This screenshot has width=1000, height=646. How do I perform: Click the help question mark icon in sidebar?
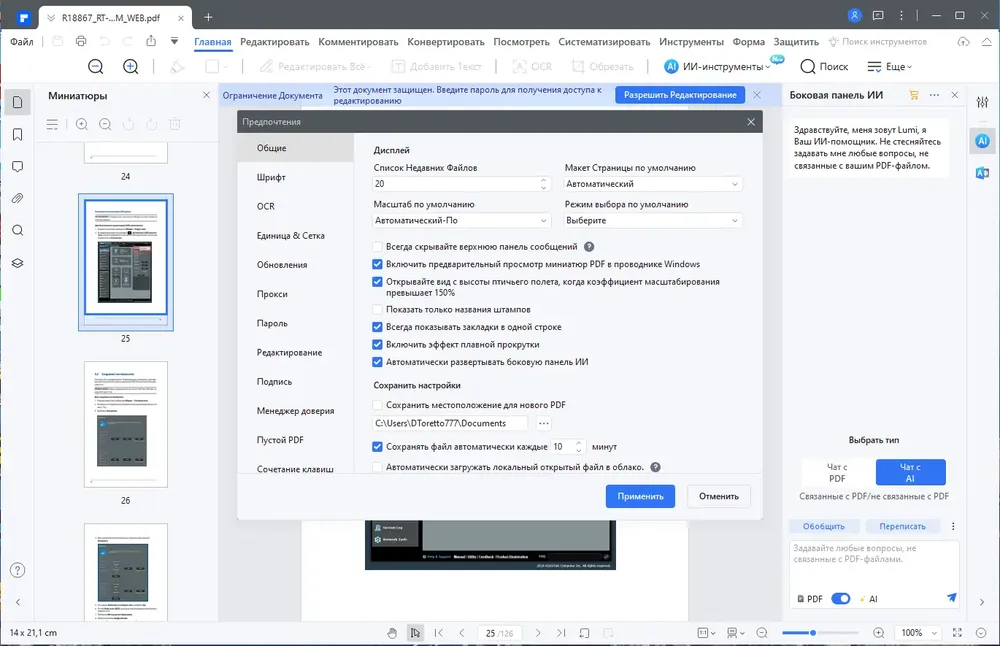[x=18, y=570]
